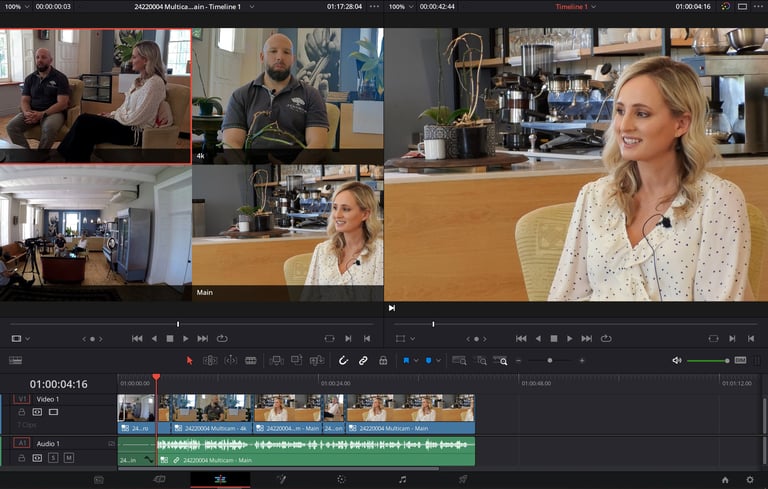Toggle timeline Snapping magnet icon
Image resolution: width=768 pixels, height=489 pixels.
[343, 361]
